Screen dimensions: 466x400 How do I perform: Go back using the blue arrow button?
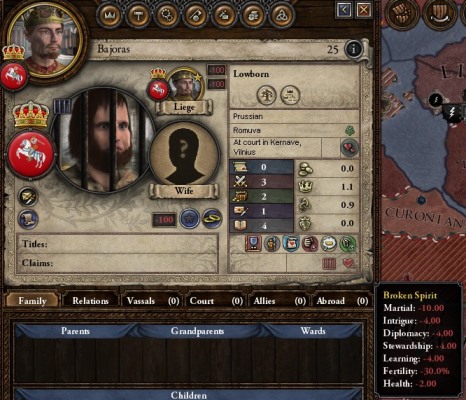(x=344, y=10)
